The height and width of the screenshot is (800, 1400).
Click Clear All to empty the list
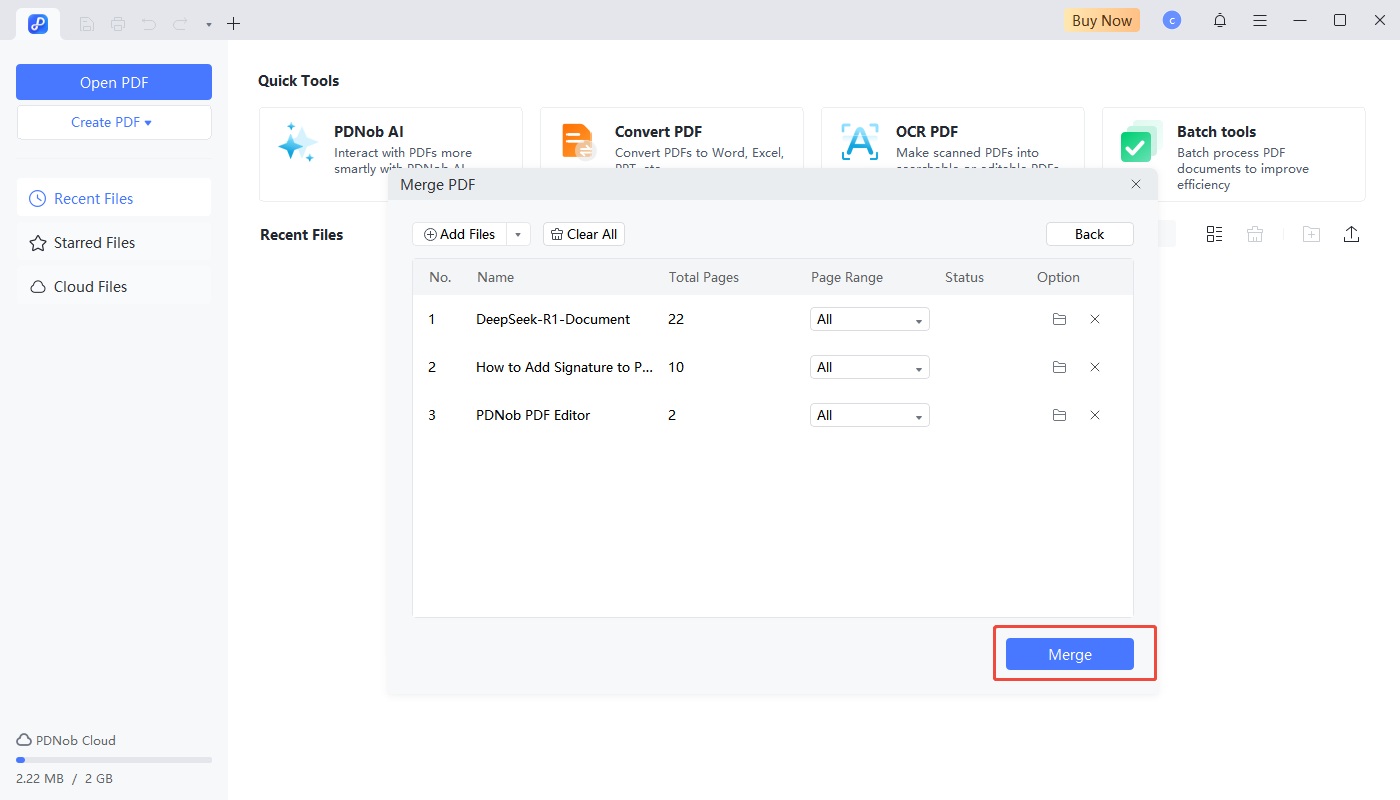click(584, 234)
